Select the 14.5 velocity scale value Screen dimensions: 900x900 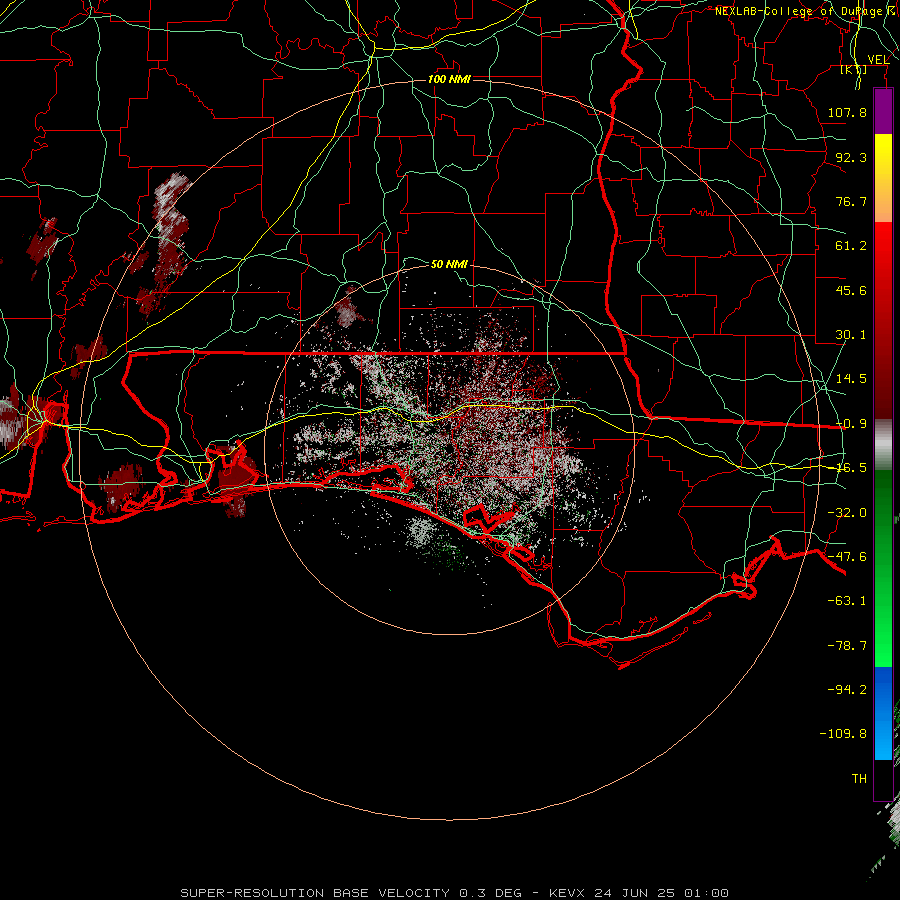[x=851, y=379]
